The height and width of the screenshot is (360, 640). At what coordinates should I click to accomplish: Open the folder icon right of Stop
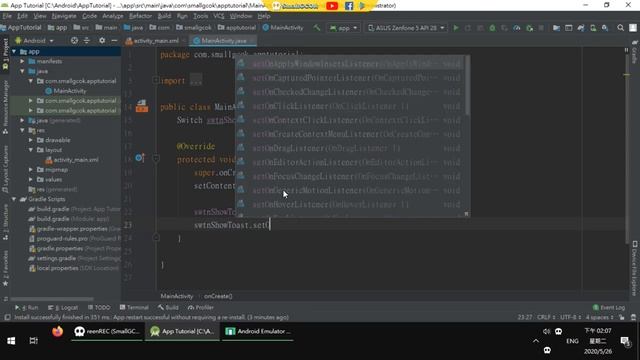coord(556,28)
